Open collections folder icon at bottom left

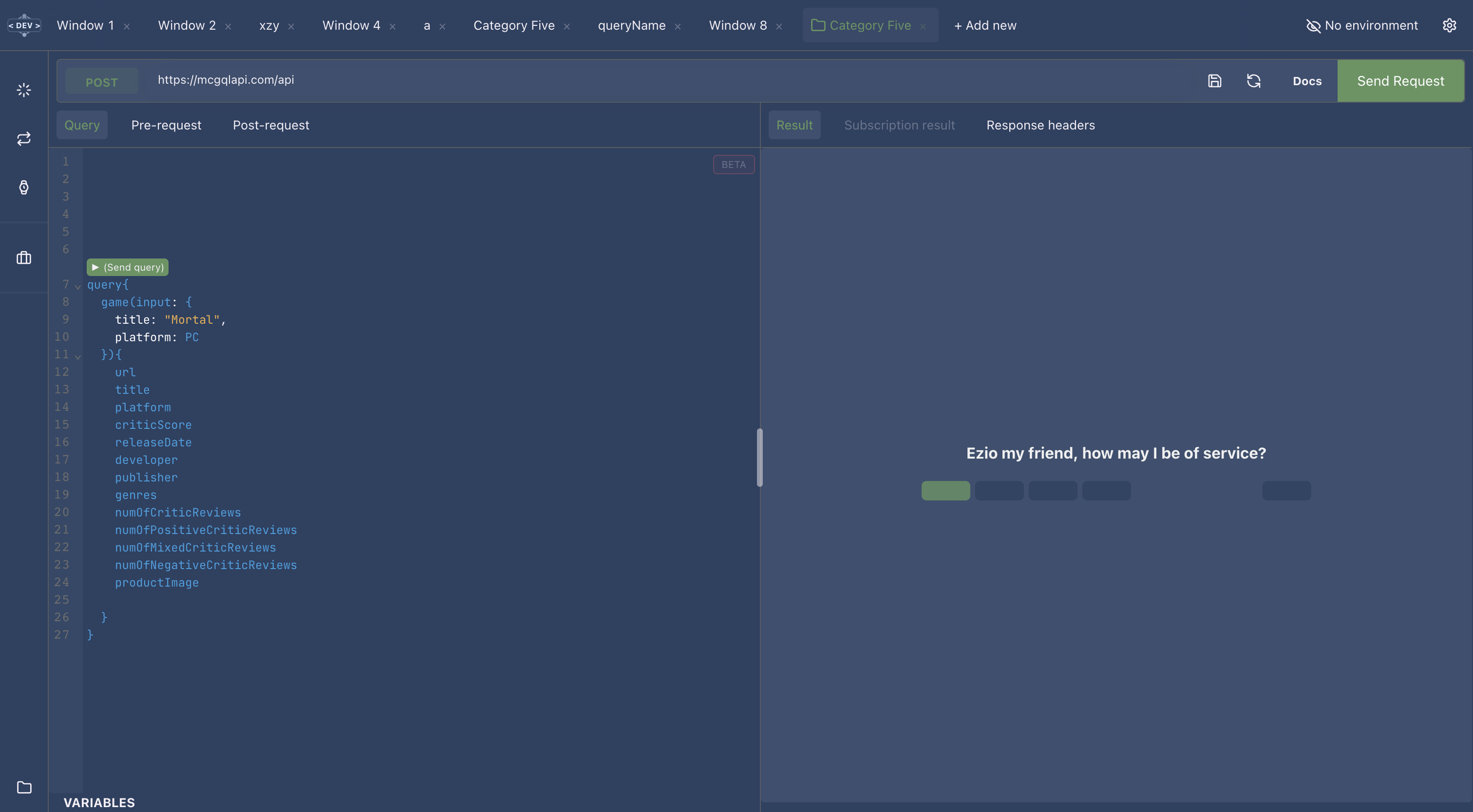pos(24,788)
